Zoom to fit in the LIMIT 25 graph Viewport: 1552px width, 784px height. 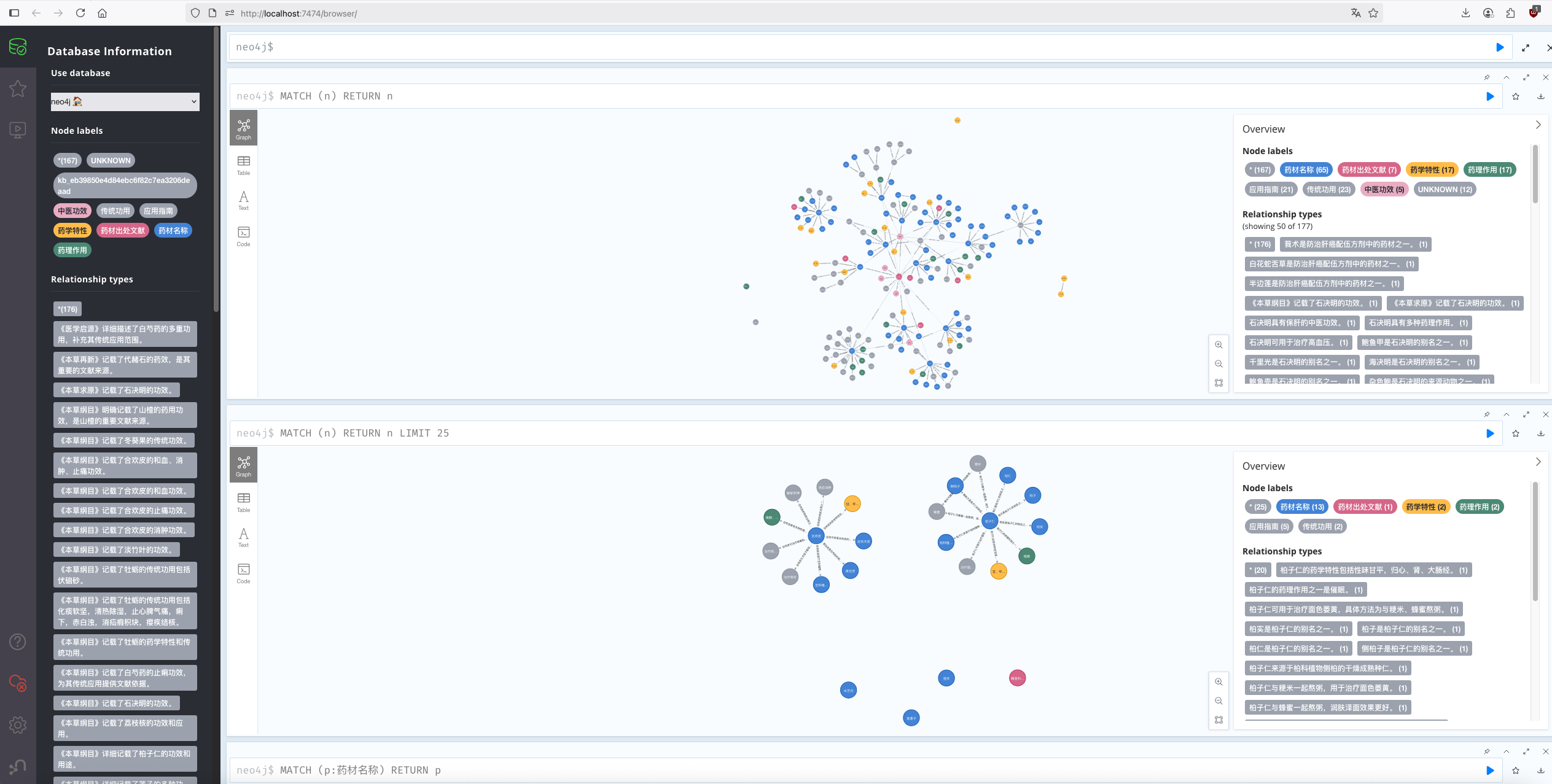[1219, 720]
